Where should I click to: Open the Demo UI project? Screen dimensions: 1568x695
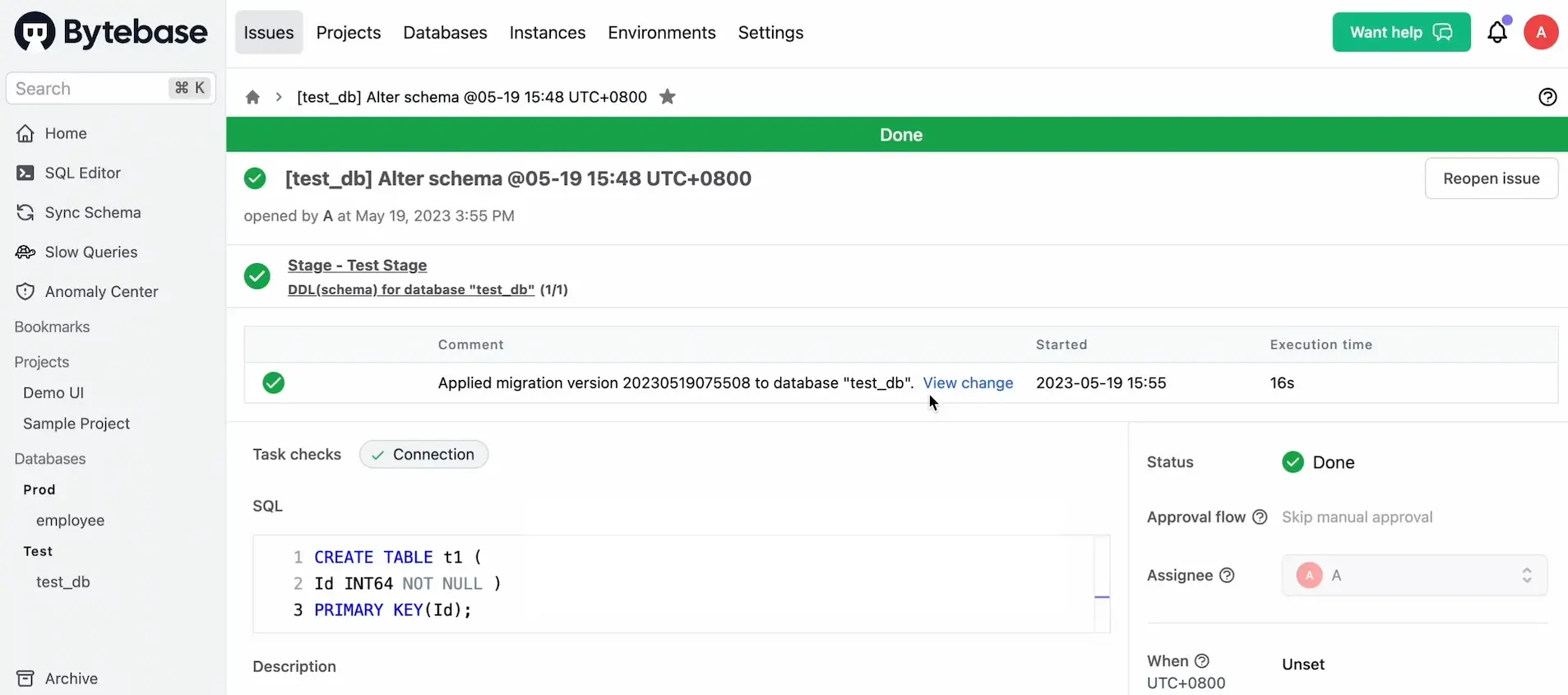pos(53,392)
